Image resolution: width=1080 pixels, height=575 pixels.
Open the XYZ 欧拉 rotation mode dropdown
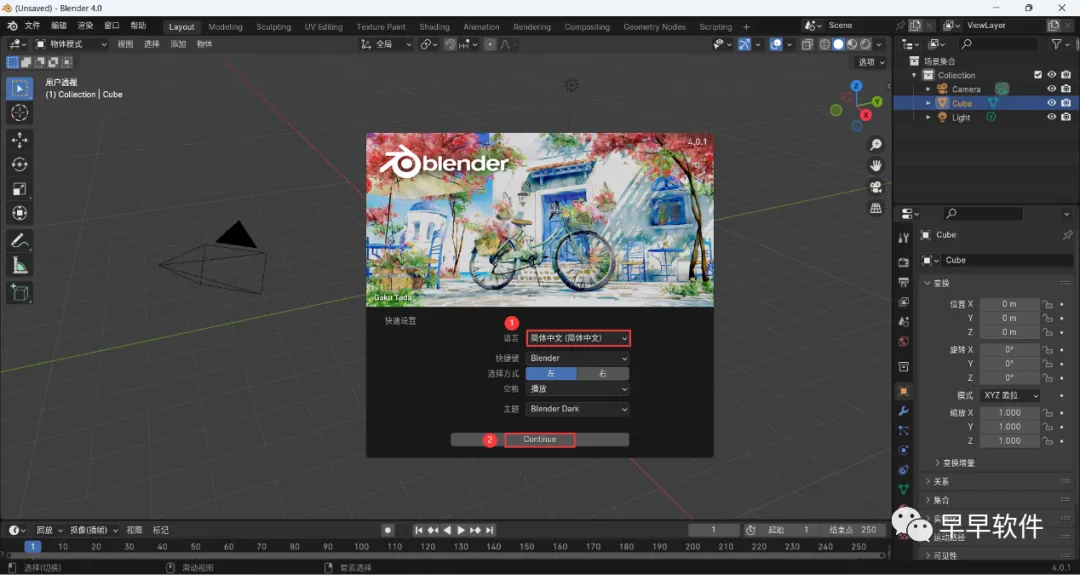click(x=1010, y=395)
